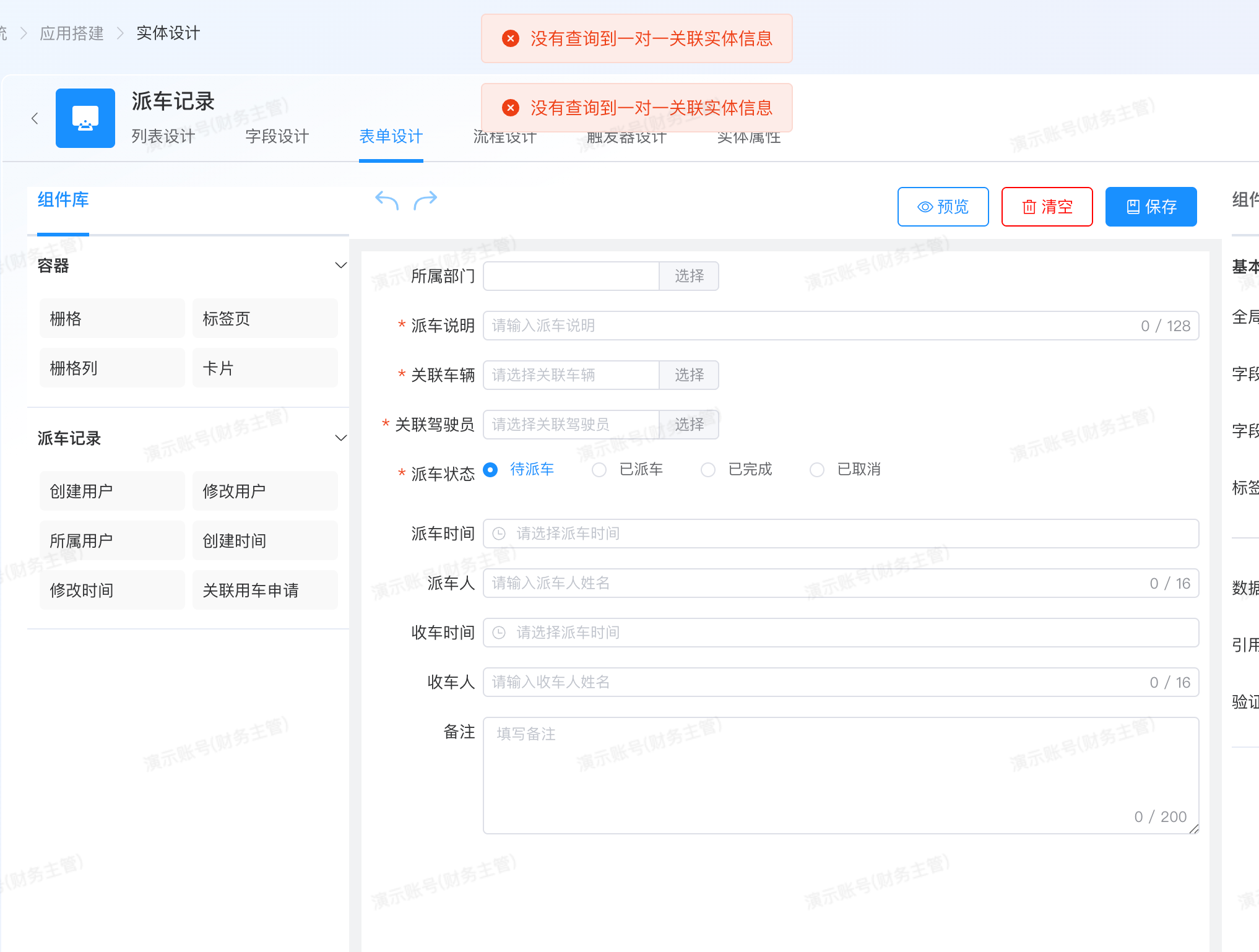The height and width of the screenshot is (952, 1259).
Task: Click the blue 派车记录 entity icon
Action: tap(85, 118)
